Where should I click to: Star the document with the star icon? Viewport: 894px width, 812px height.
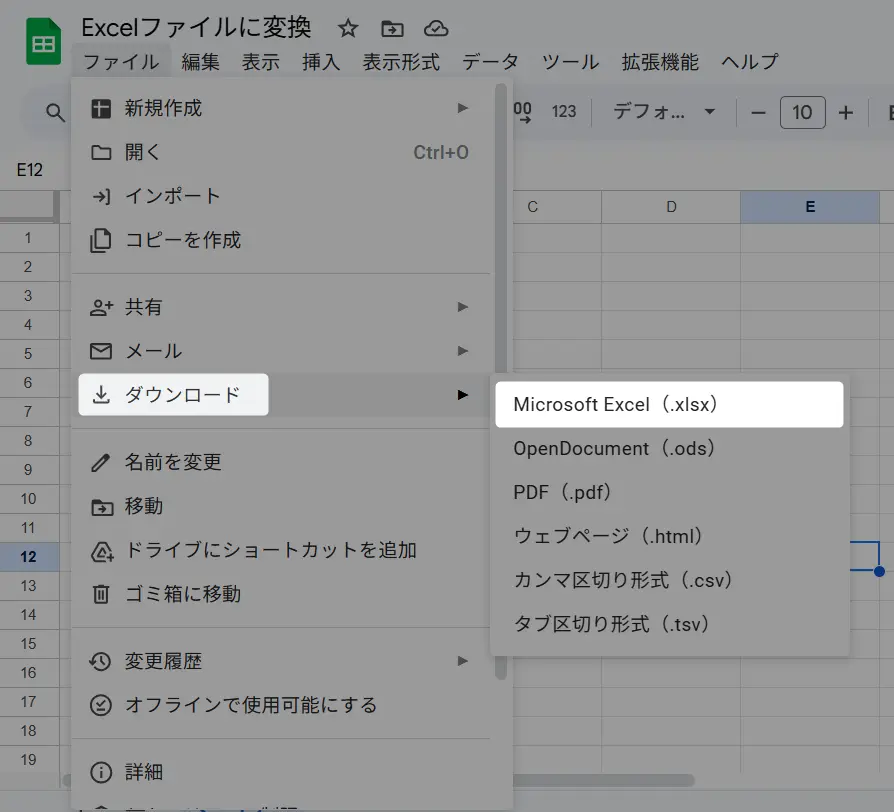pos(348,28)
